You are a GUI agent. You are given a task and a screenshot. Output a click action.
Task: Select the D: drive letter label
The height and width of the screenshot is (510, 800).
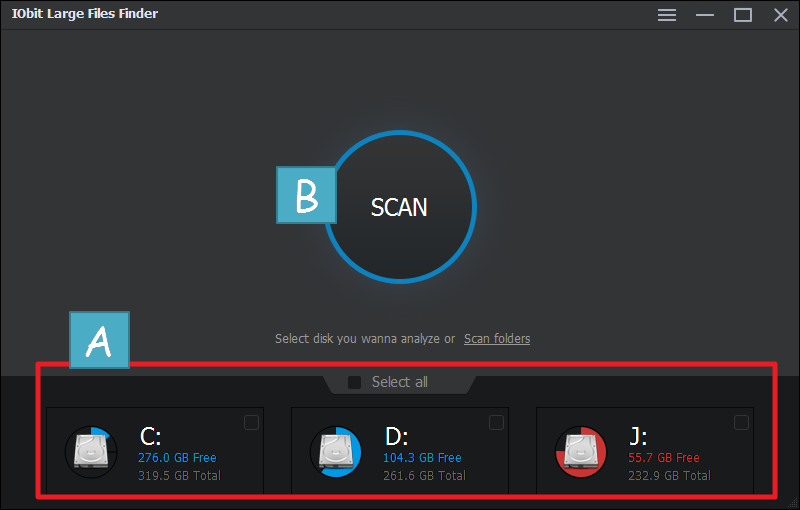(396, 436)
